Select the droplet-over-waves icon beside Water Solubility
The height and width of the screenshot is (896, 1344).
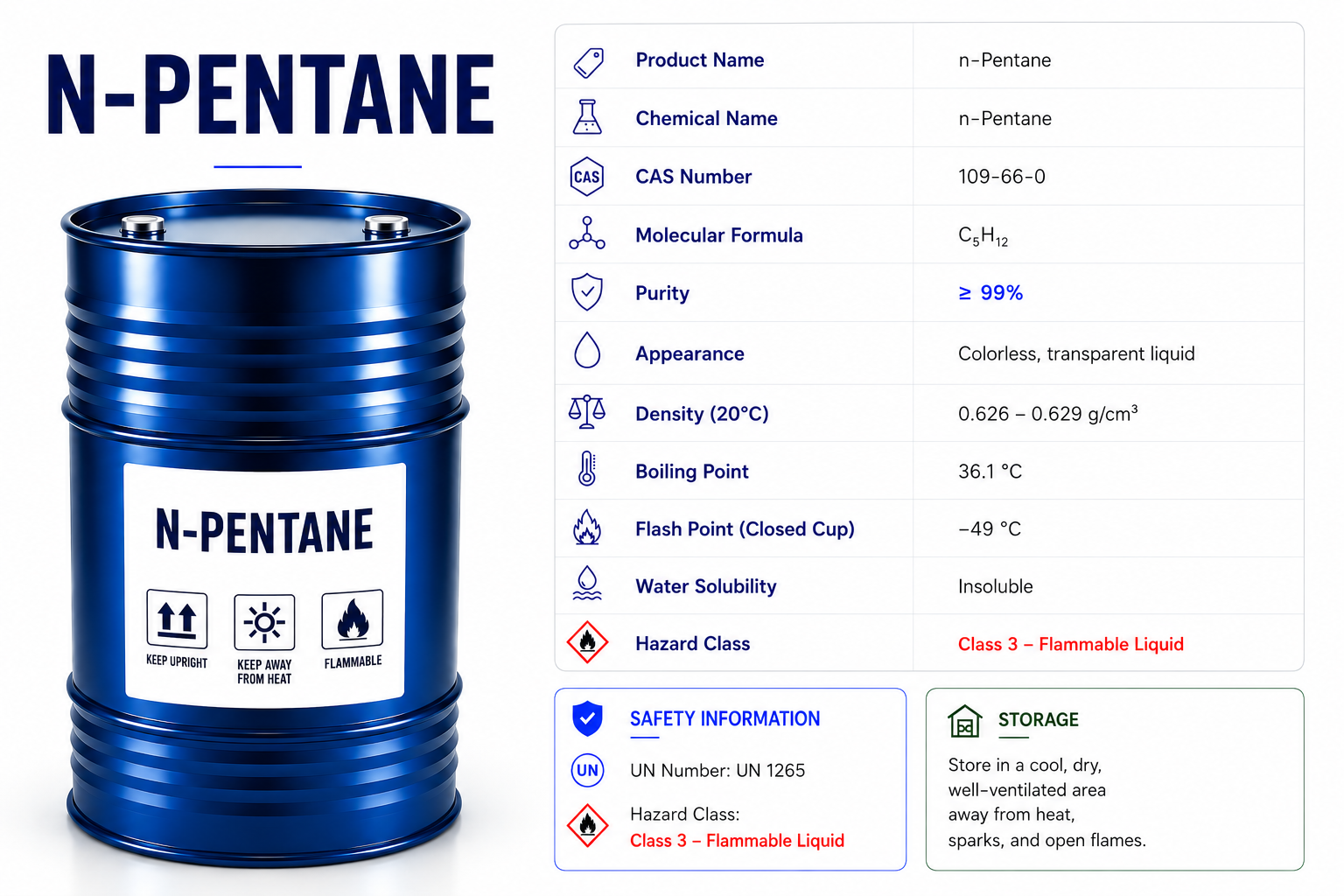pos(587,584)
